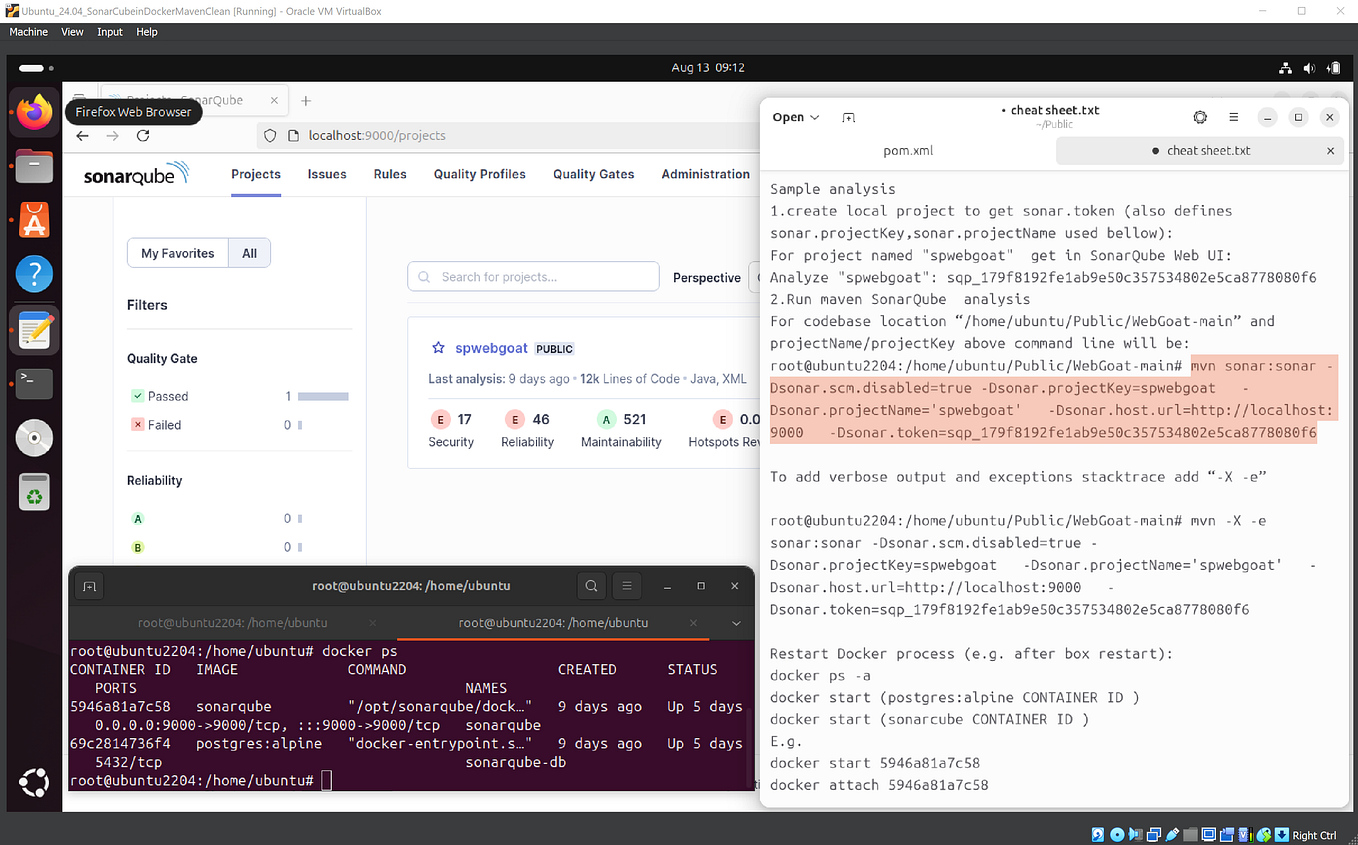This screenshot has height=845, width=1358.
Task: Open terminal search with the magnifier icon
Action: pyautogui.click(x=590, y=585)
